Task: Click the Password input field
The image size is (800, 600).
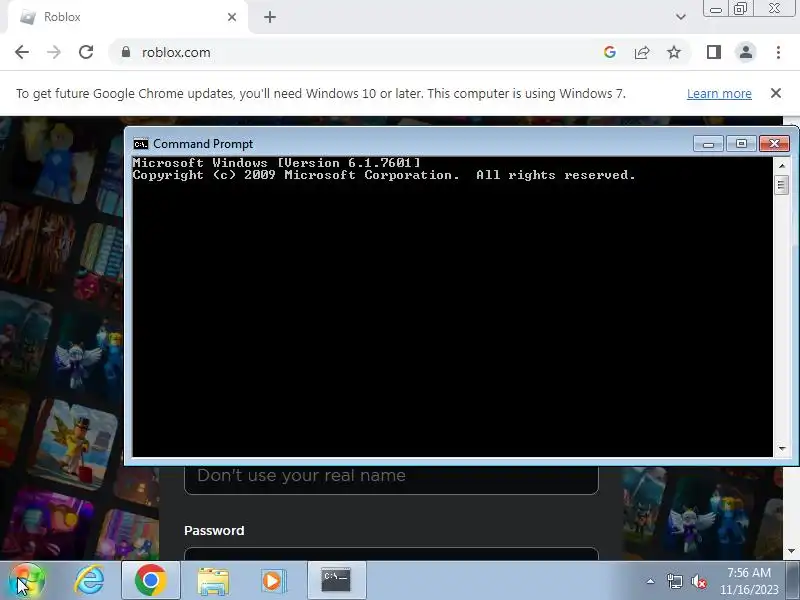Action: click(x=391, y=554)
